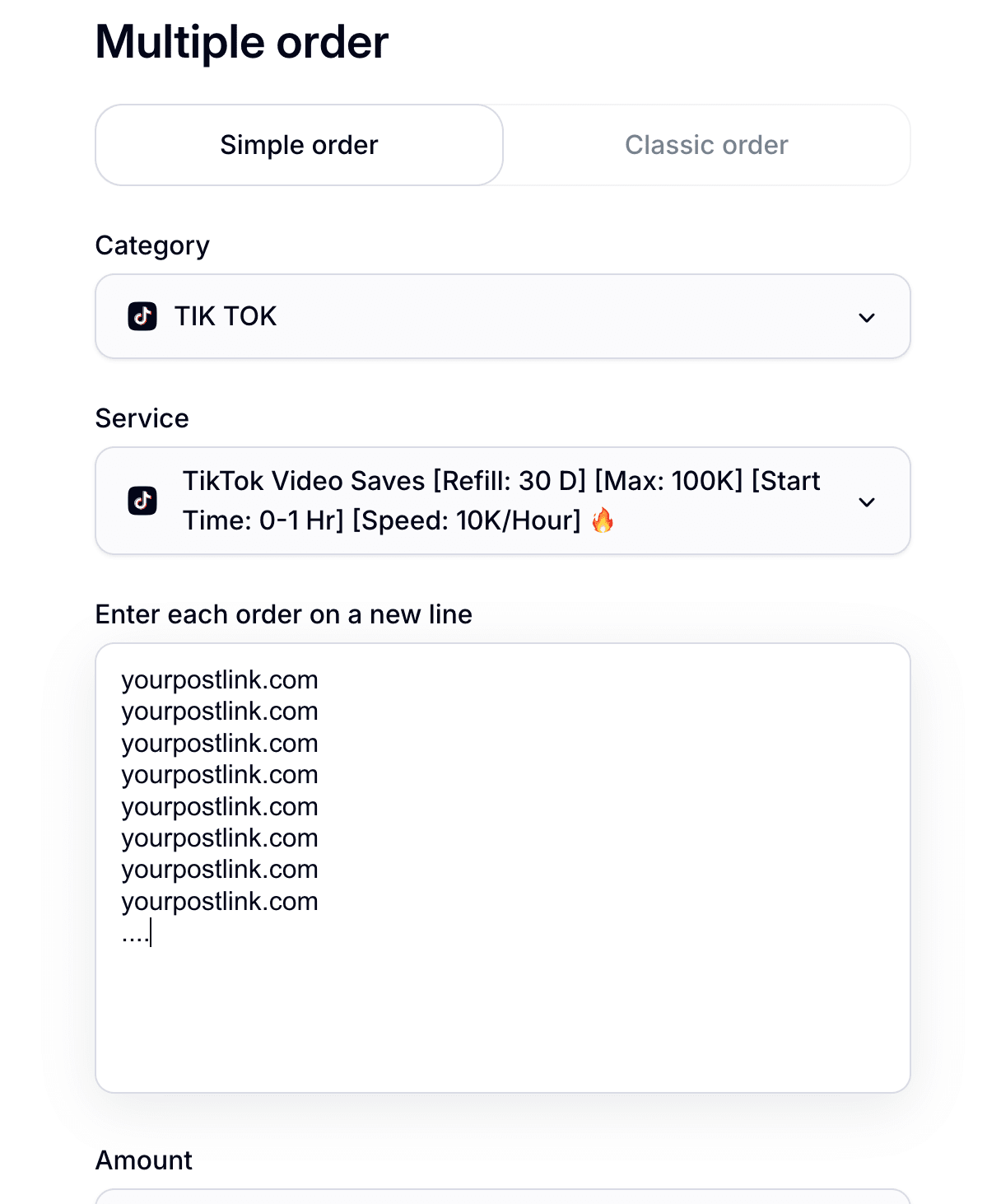Screen dimensions: 1001x1204
Task: Select the TikTok music-note logo beside 'TIK TOK'
Action: pos(142,316)
